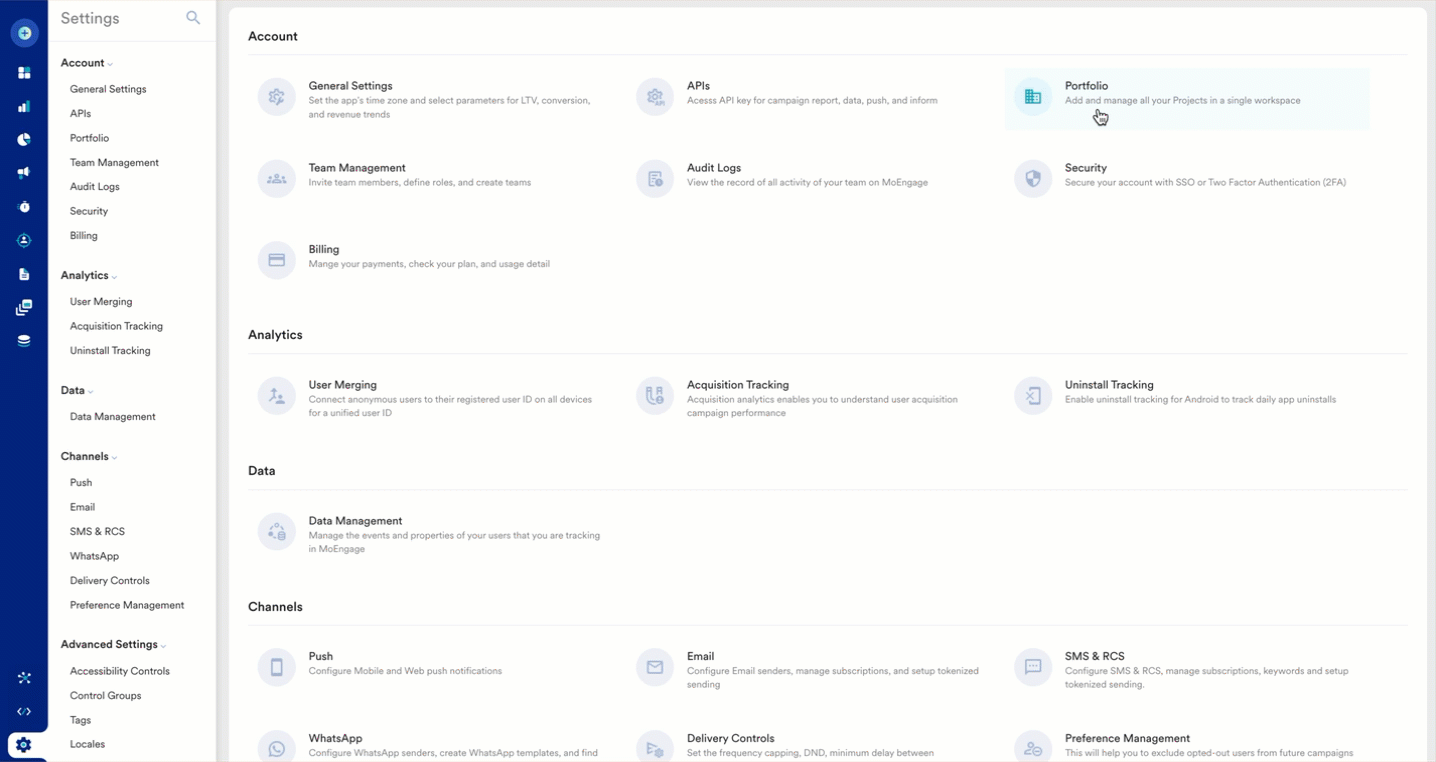
Task: Open Uninstall Tracking from sidebar
Action: coord(110,351)
